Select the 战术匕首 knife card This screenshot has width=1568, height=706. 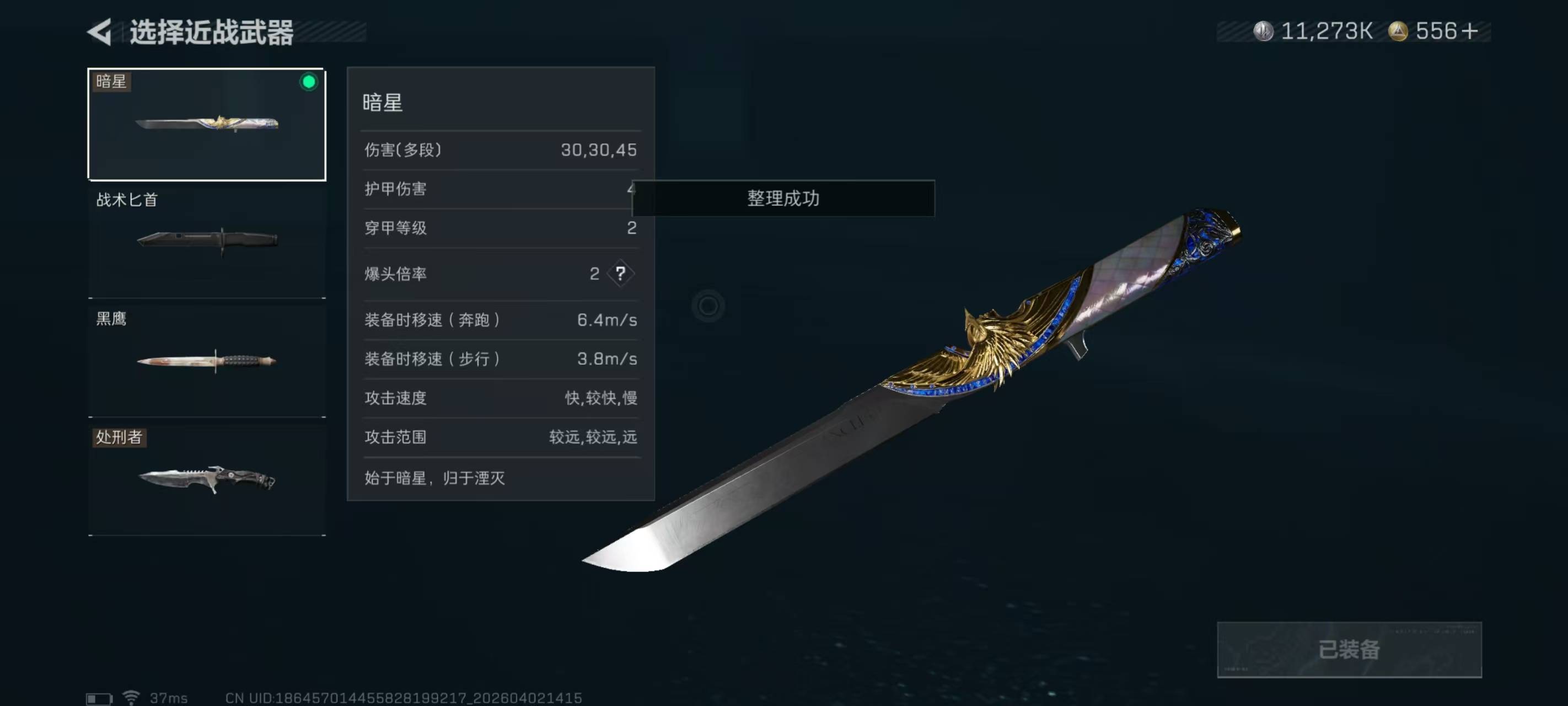207,243
